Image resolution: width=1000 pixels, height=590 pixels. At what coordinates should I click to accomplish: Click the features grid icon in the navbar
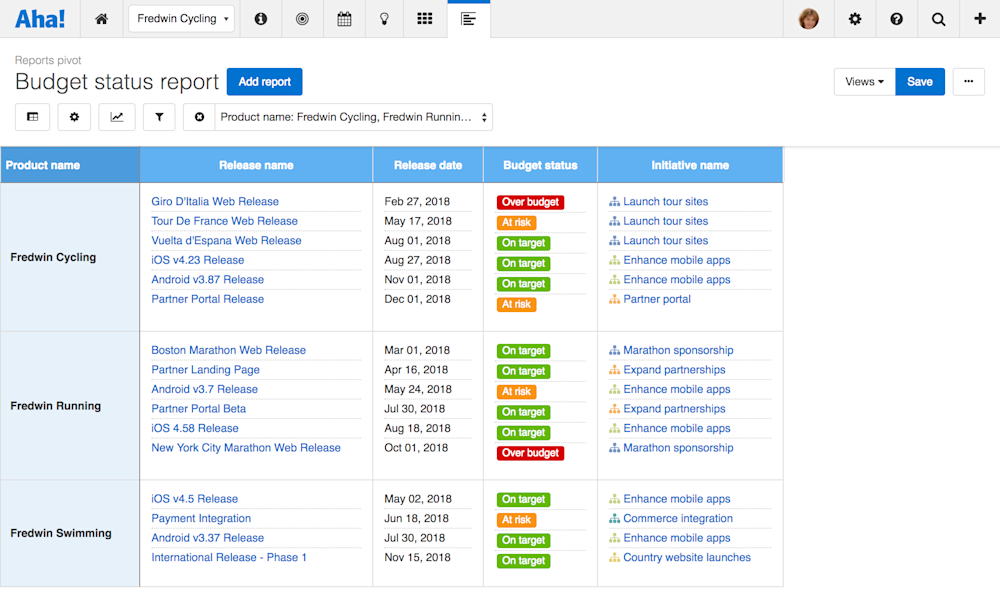(x=424, y=18)
